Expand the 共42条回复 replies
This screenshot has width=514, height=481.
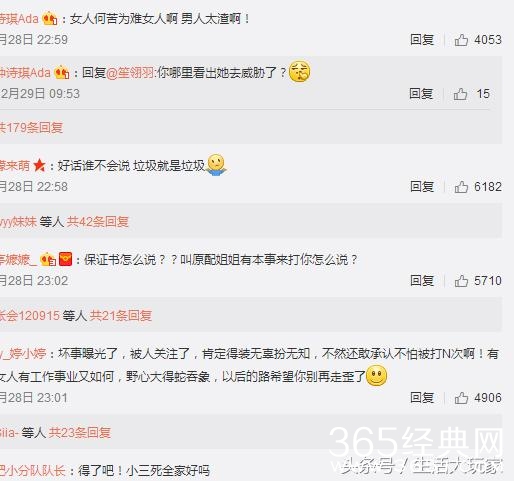[x=98, y=222]
